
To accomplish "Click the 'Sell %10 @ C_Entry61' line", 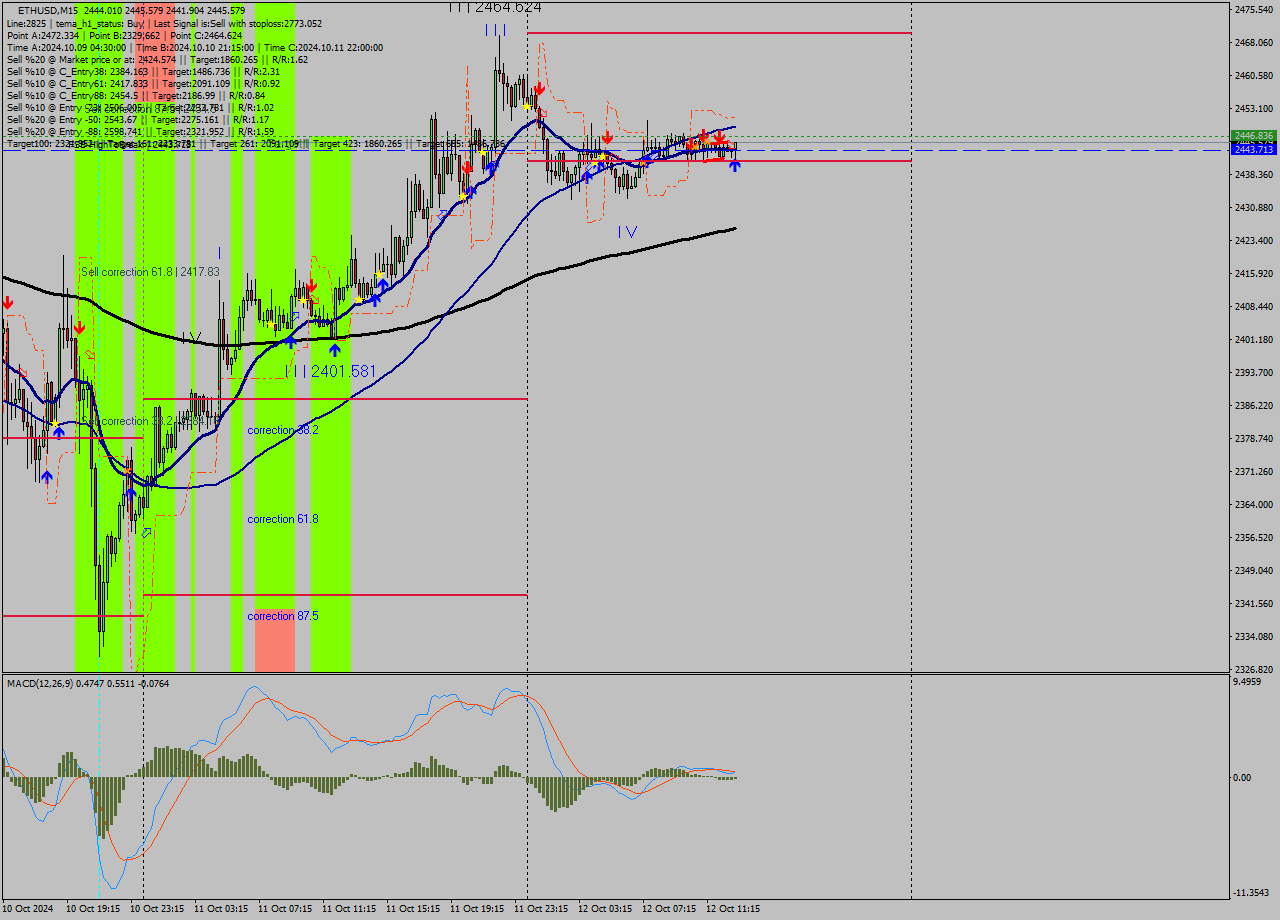I will 143,82.
